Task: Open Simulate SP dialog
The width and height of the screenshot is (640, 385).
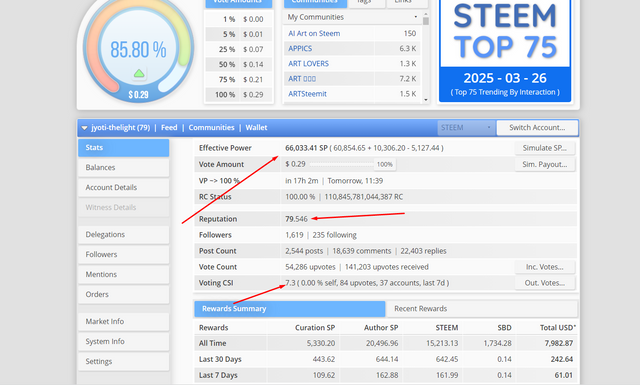Action: (x=544, y=148)
